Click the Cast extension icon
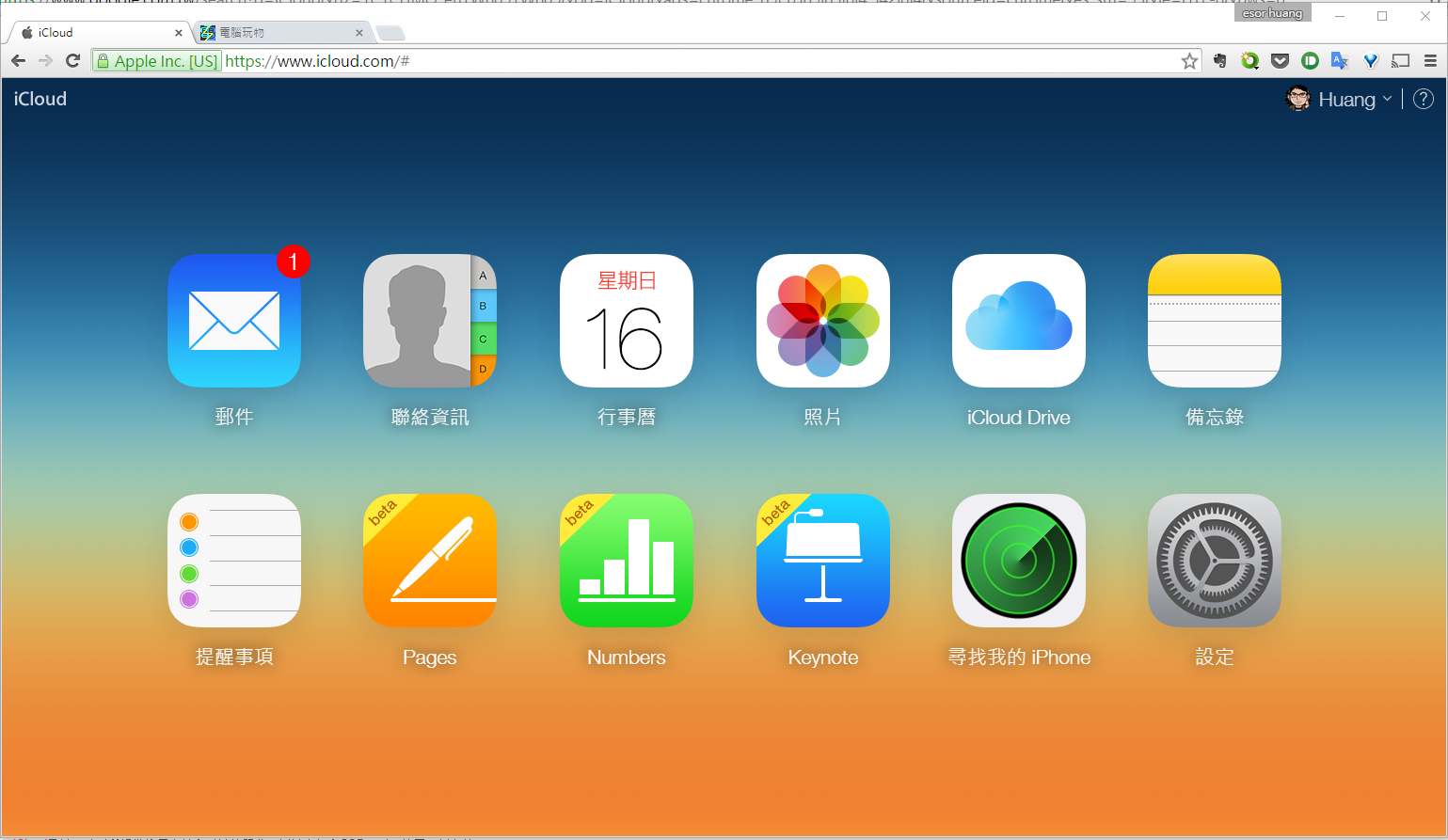1448x840 pixels. coord(1401,61)
